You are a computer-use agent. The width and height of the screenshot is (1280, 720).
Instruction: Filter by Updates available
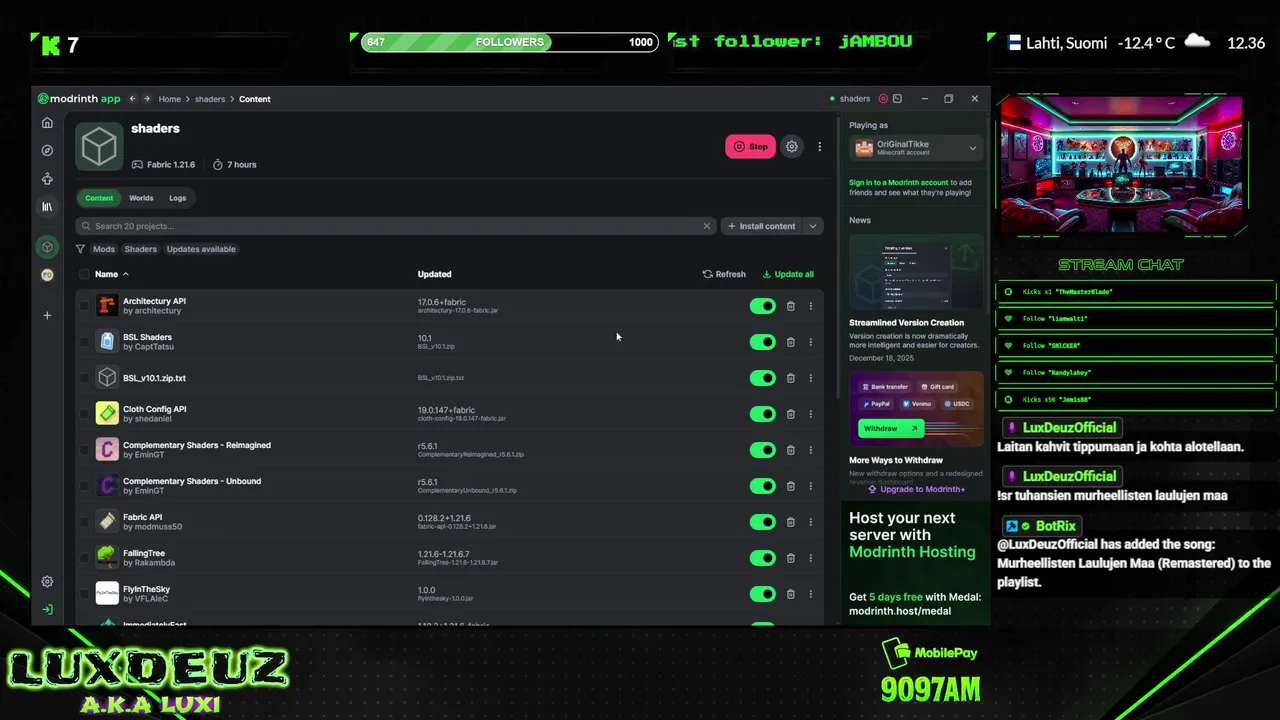[201, 249]
